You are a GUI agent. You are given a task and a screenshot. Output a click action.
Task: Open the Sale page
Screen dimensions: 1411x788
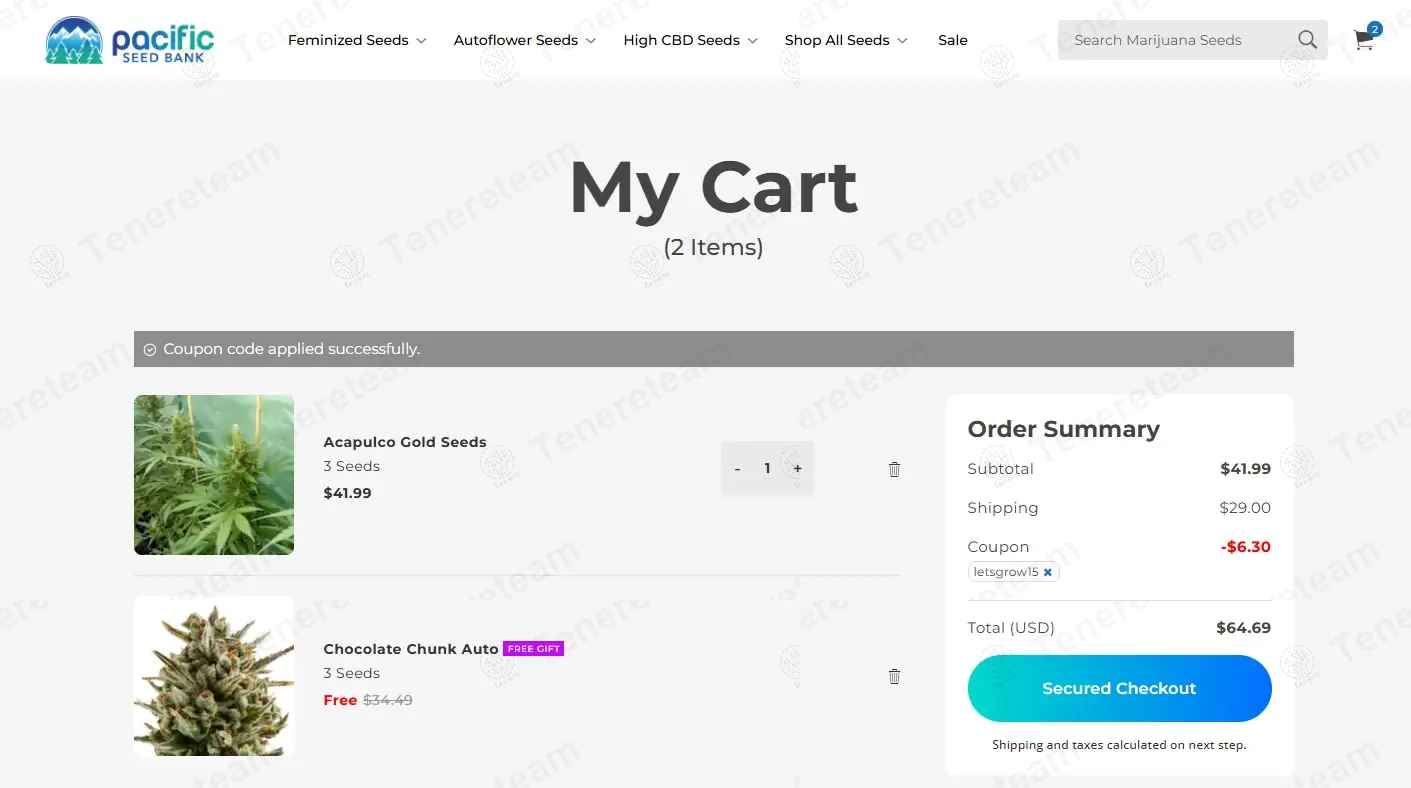[x=952, y=40]
